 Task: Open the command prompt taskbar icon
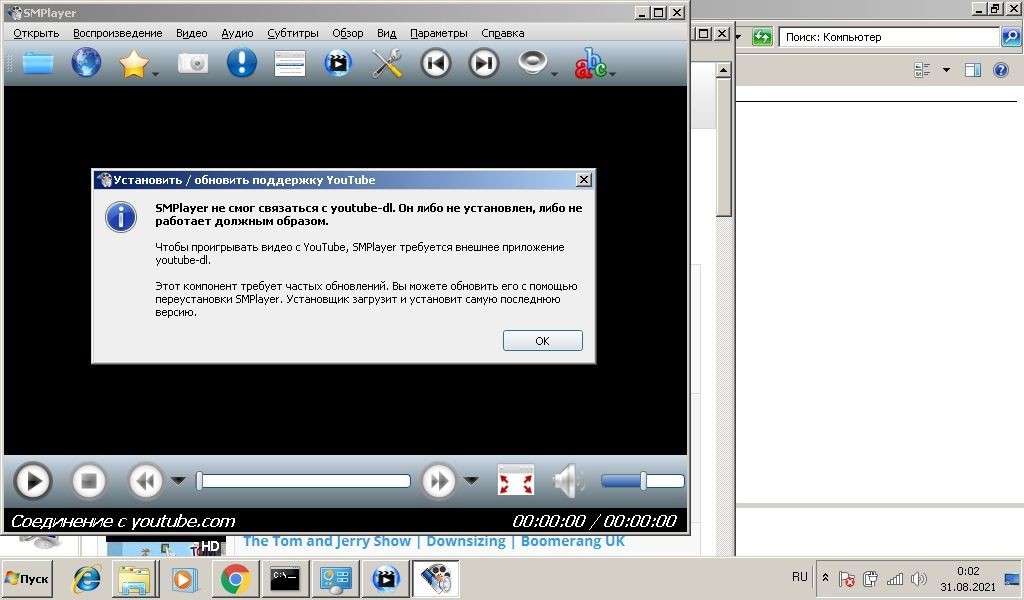[285, 579]
